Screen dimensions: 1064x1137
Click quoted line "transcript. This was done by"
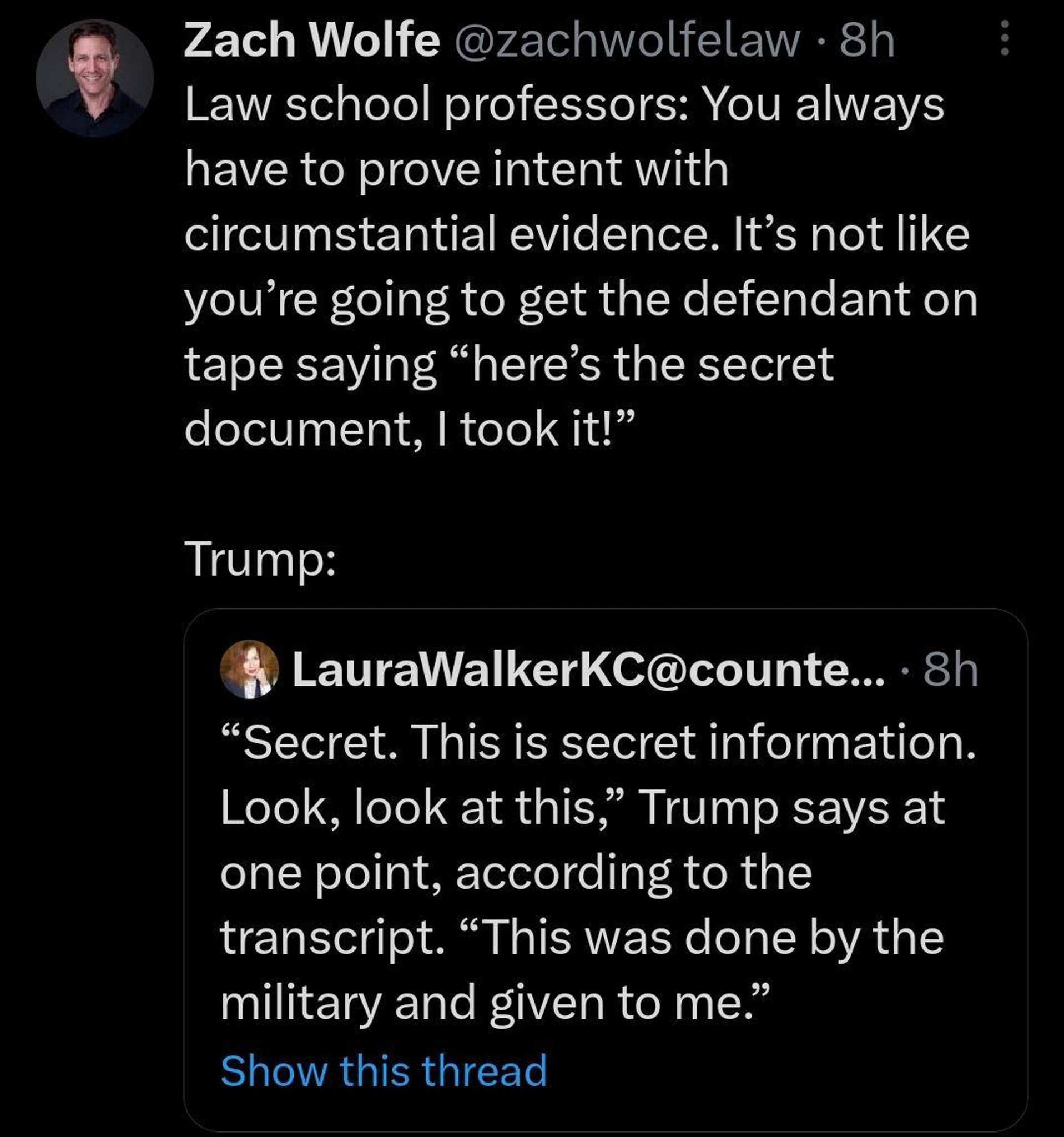[x=582, y=939]
